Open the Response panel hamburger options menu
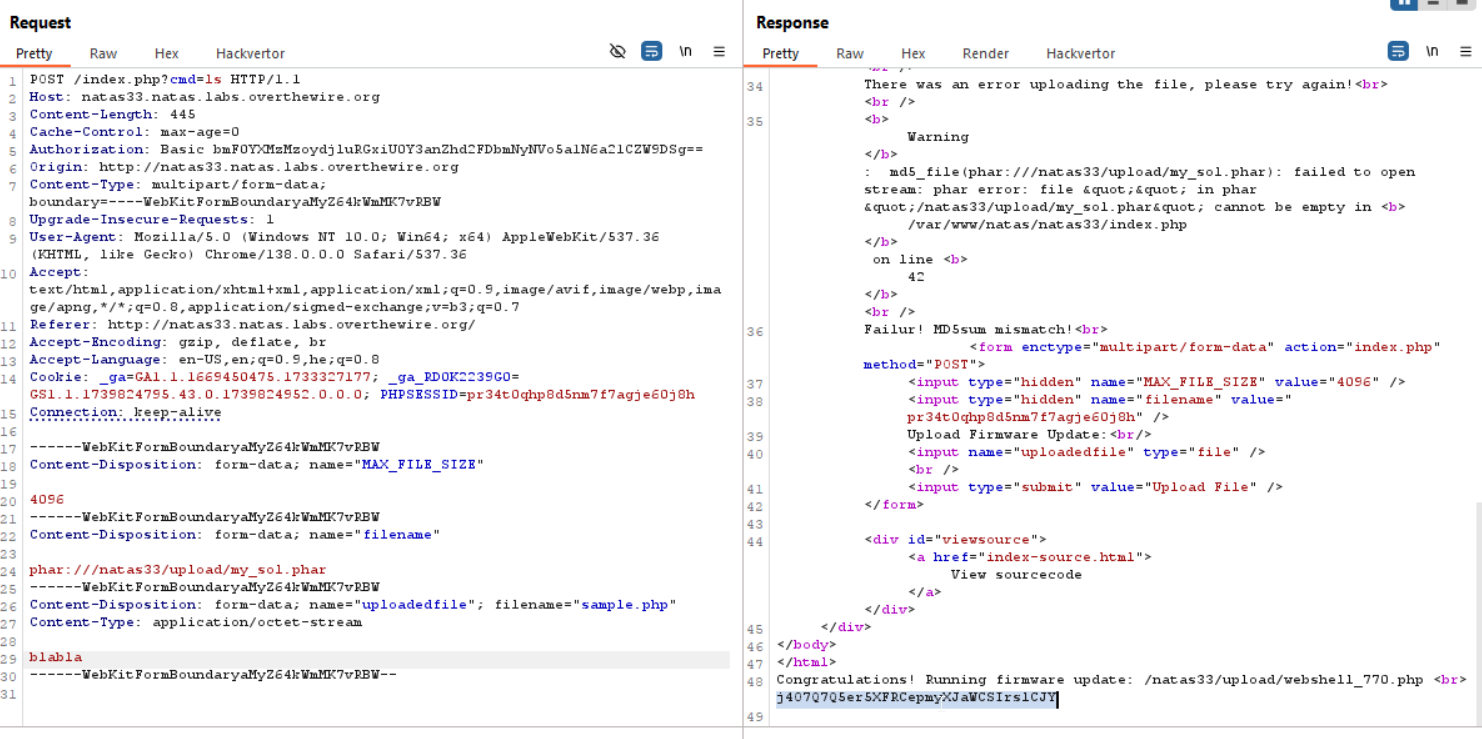This screenshot has height=739, width=1482. 1466,52
